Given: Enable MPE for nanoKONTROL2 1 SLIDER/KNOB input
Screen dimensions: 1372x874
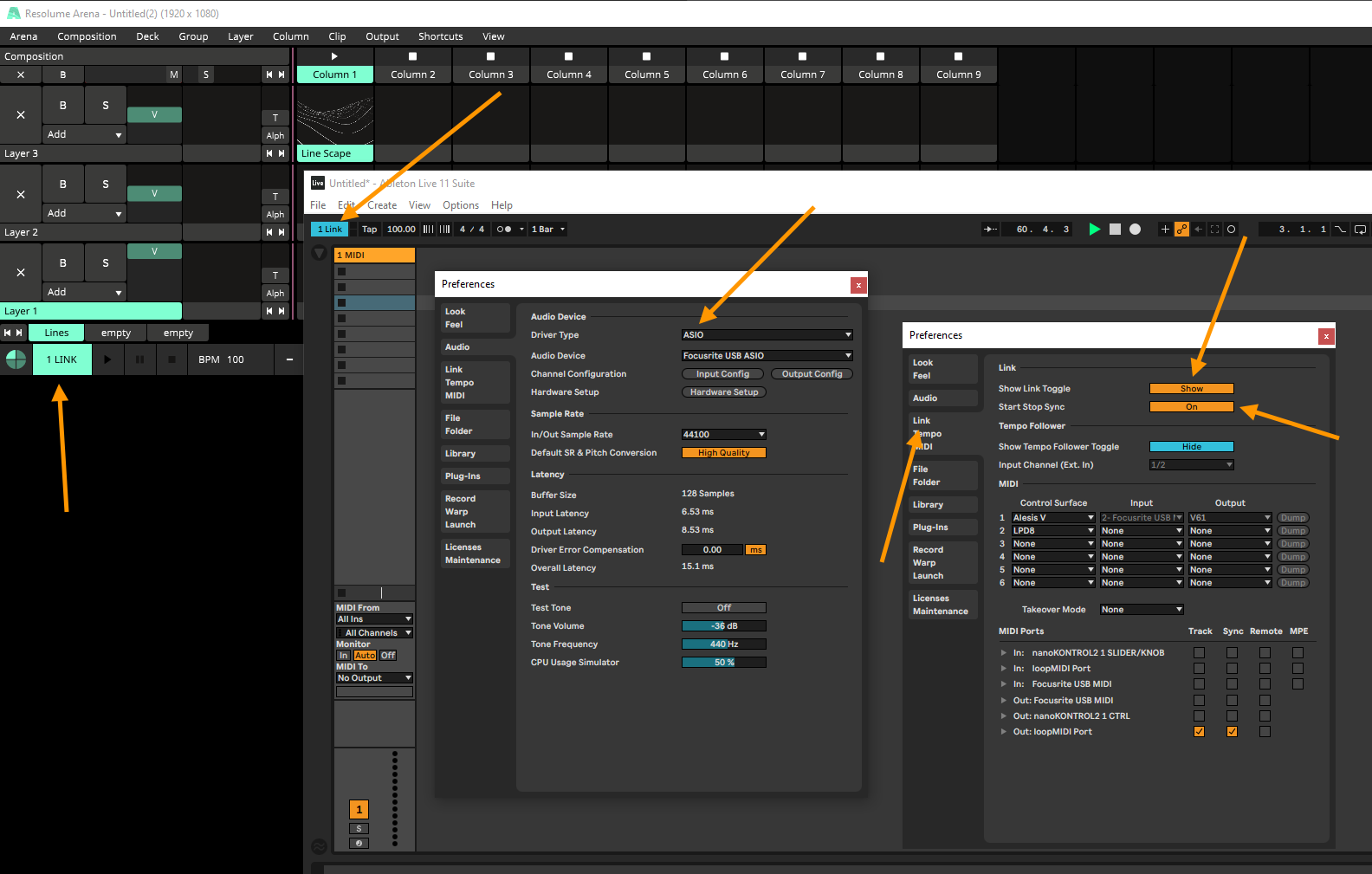Looking at the screenshot, I should [x=1298, y=653].
